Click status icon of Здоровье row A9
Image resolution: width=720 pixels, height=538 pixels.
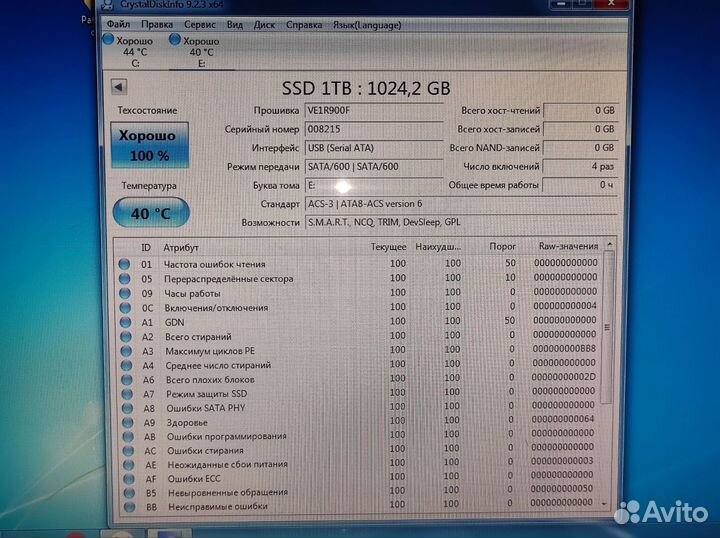[128, 423]
